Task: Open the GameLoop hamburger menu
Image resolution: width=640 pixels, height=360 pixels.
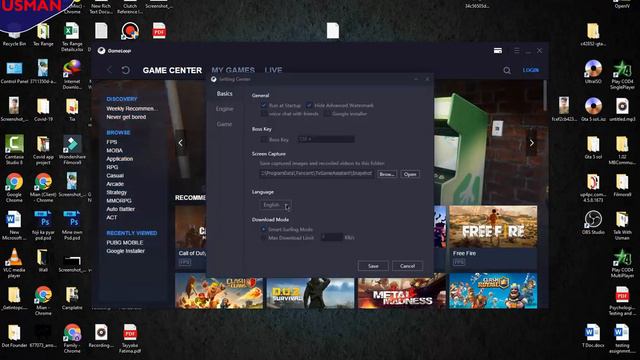Action: (x=517, y=51)
